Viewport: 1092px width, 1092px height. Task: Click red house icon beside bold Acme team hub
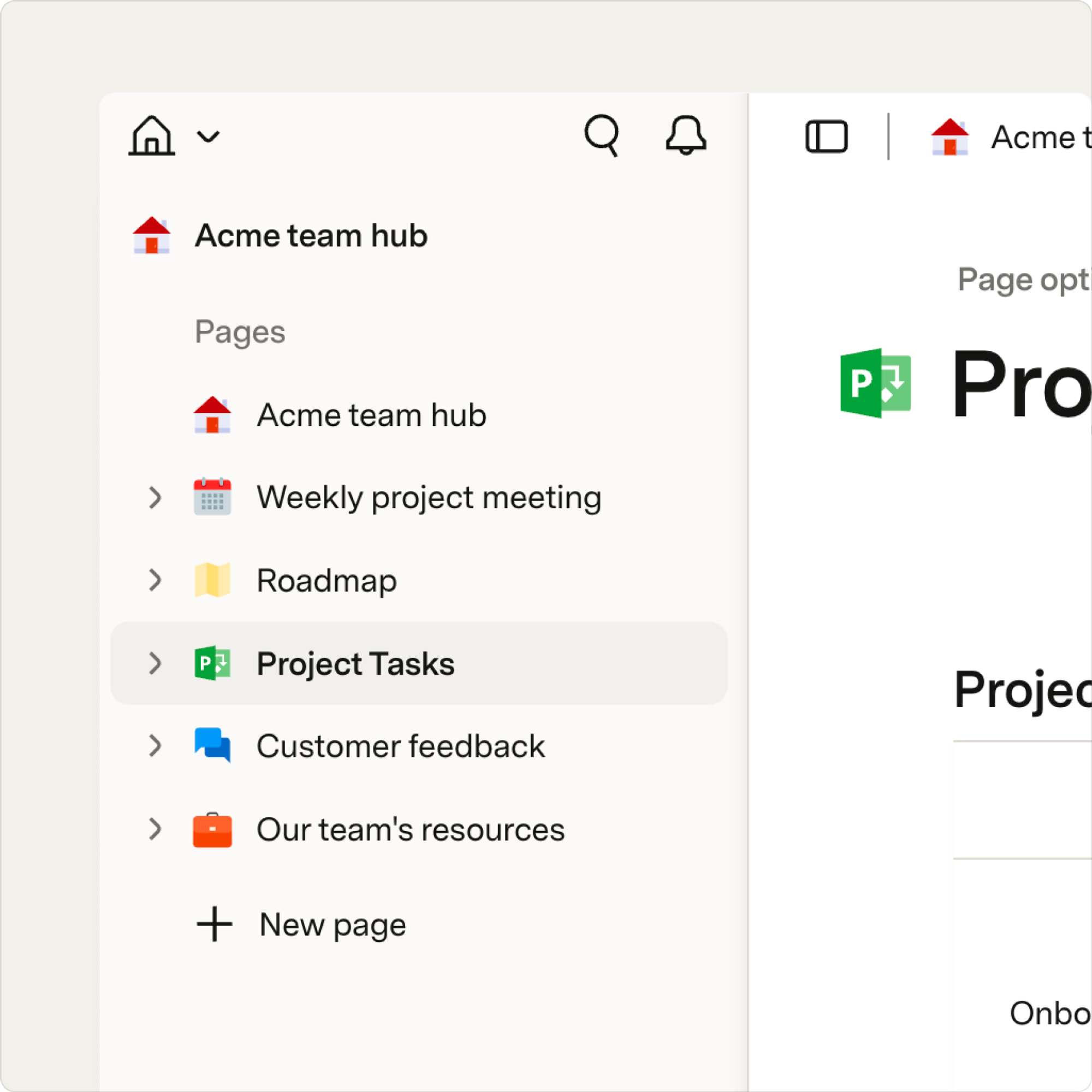[151, 235]
